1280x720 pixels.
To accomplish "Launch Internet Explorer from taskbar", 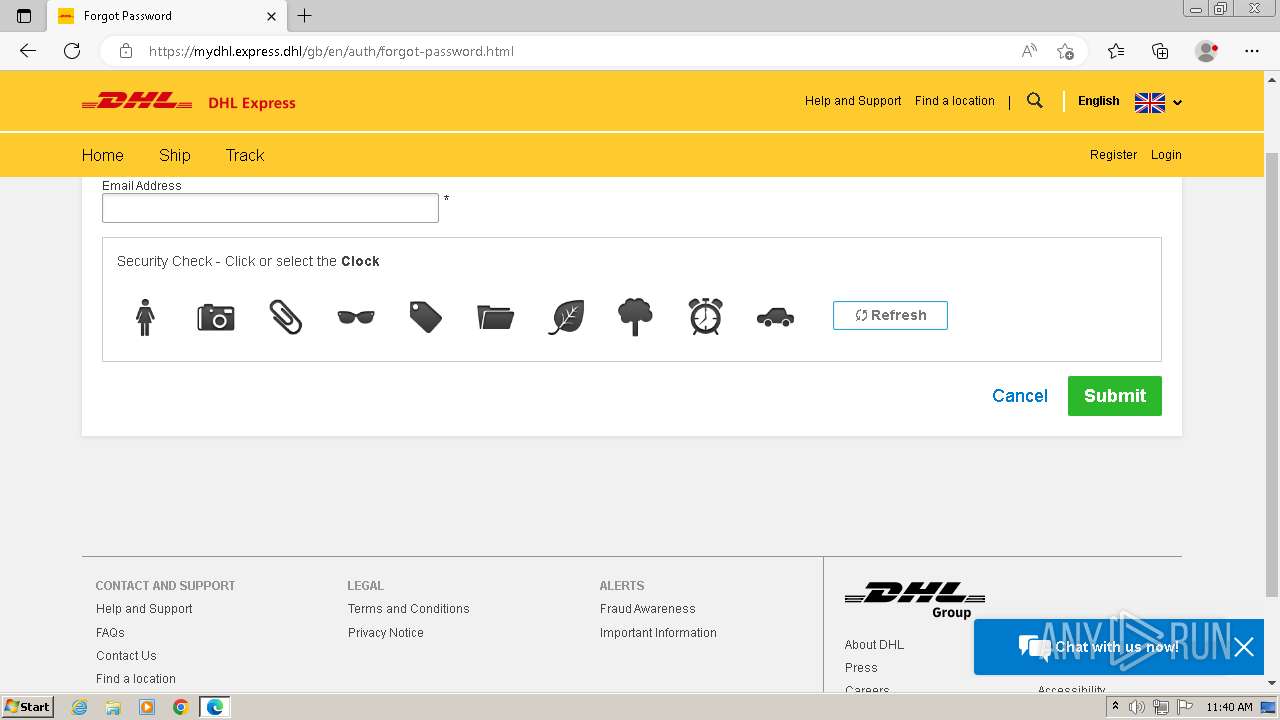I will [80, 707].
